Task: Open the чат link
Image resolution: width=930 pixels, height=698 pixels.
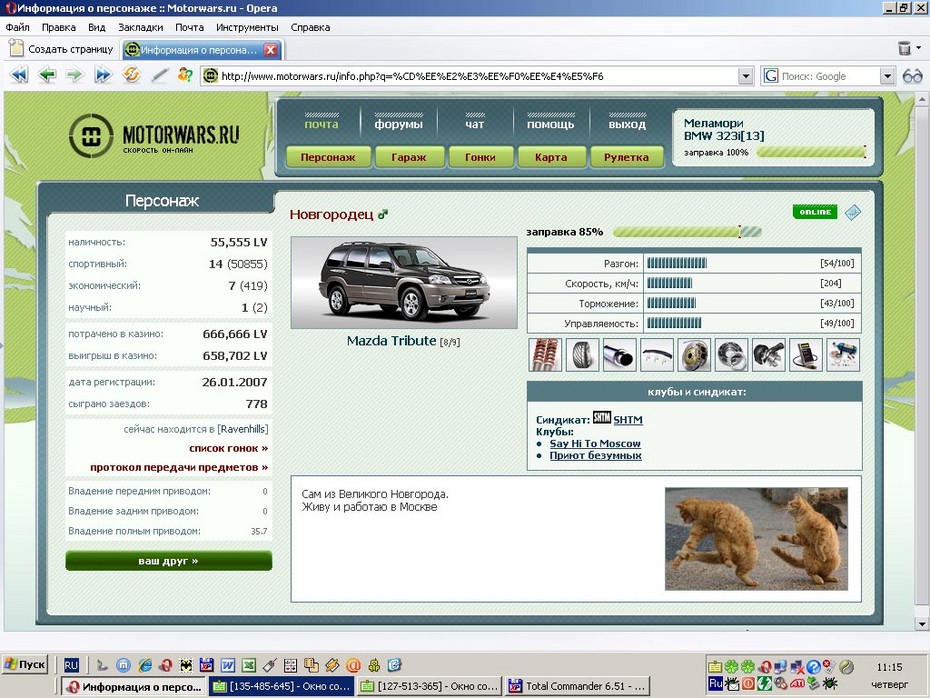Action: [474, 124]
